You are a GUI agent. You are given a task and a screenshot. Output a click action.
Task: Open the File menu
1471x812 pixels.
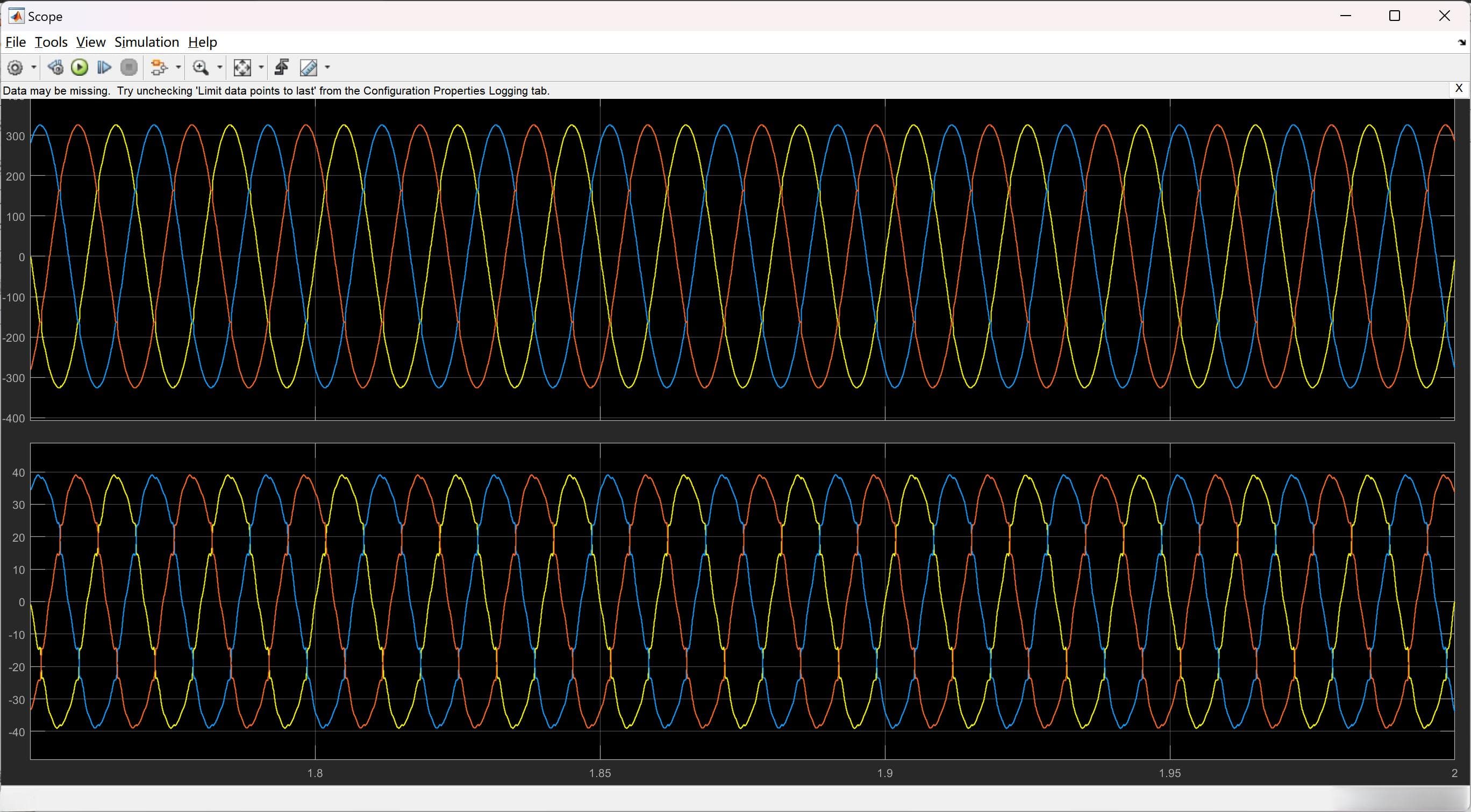(x=16, y=42)
